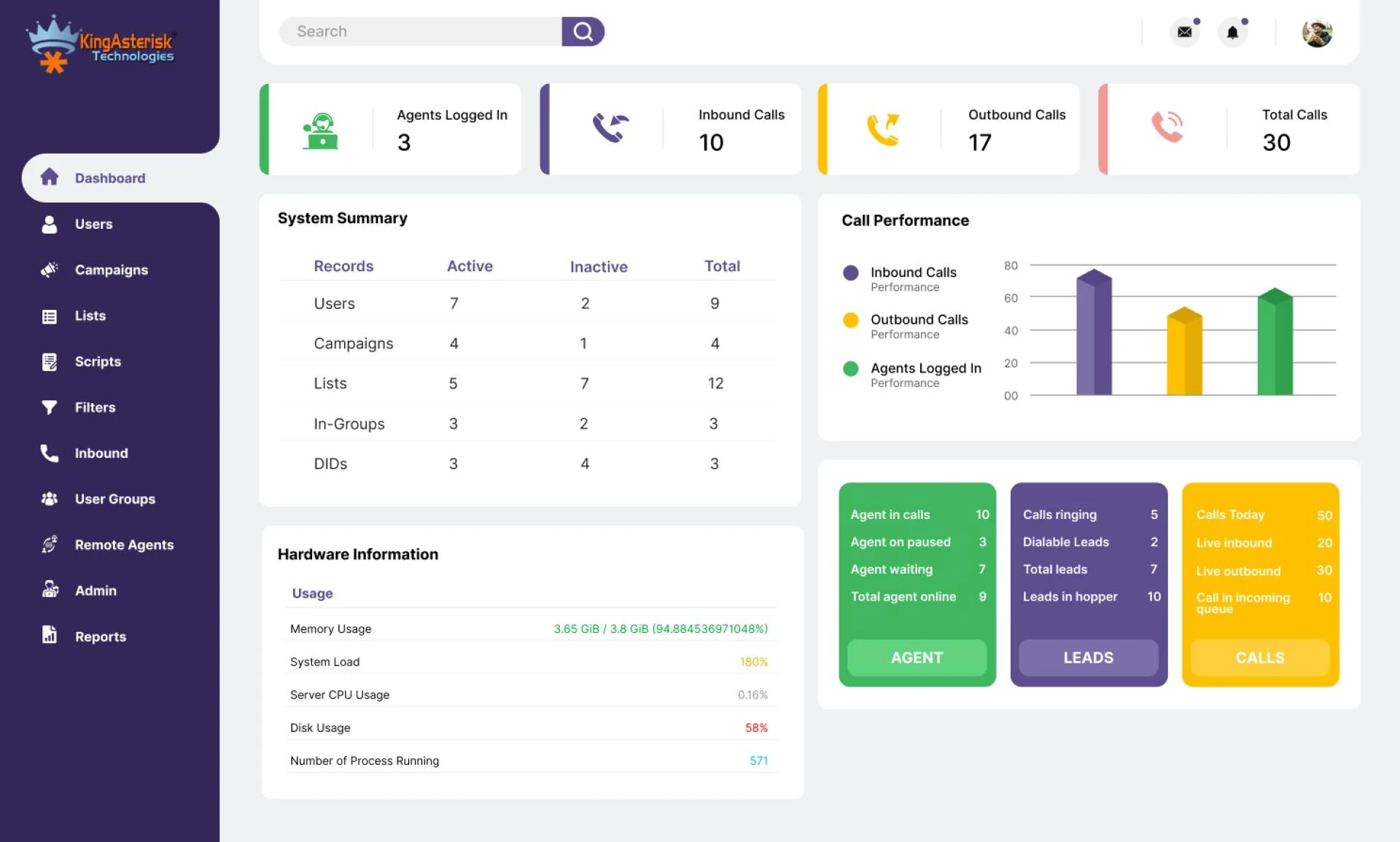
Task: Open the messages envelope icon
Action: click(1184, 33)
